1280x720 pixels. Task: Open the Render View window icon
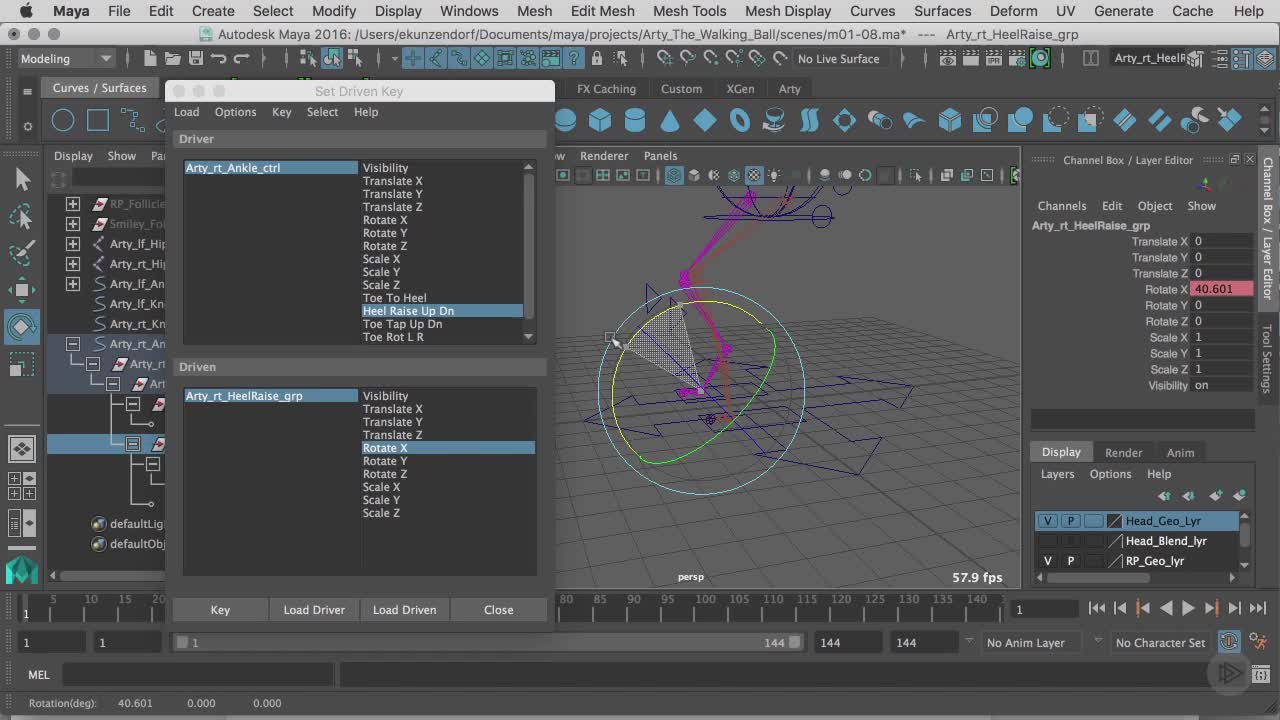tap(948, 58)
